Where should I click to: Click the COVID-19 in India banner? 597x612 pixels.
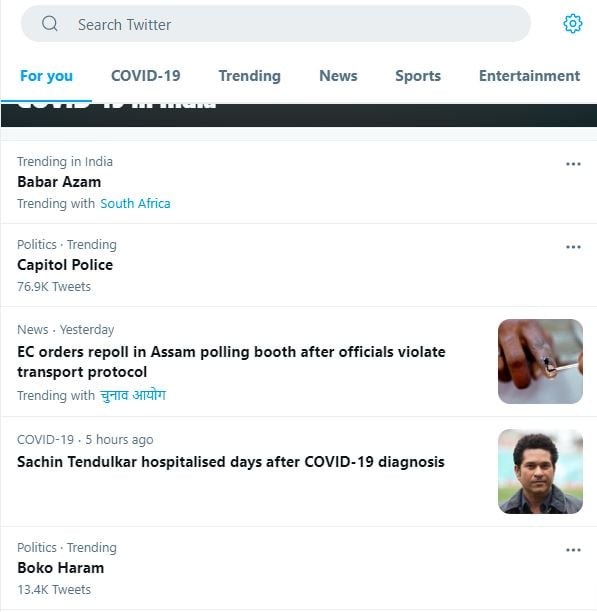[298, 115]
